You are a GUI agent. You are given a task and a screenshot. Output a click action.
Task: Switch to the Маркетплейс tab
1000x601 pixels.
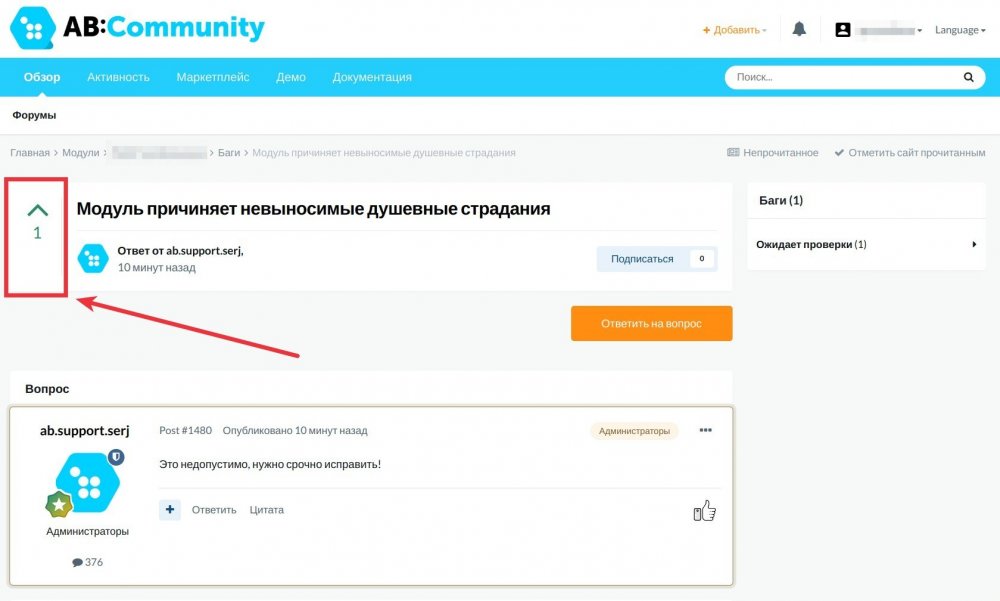point(213,77)
